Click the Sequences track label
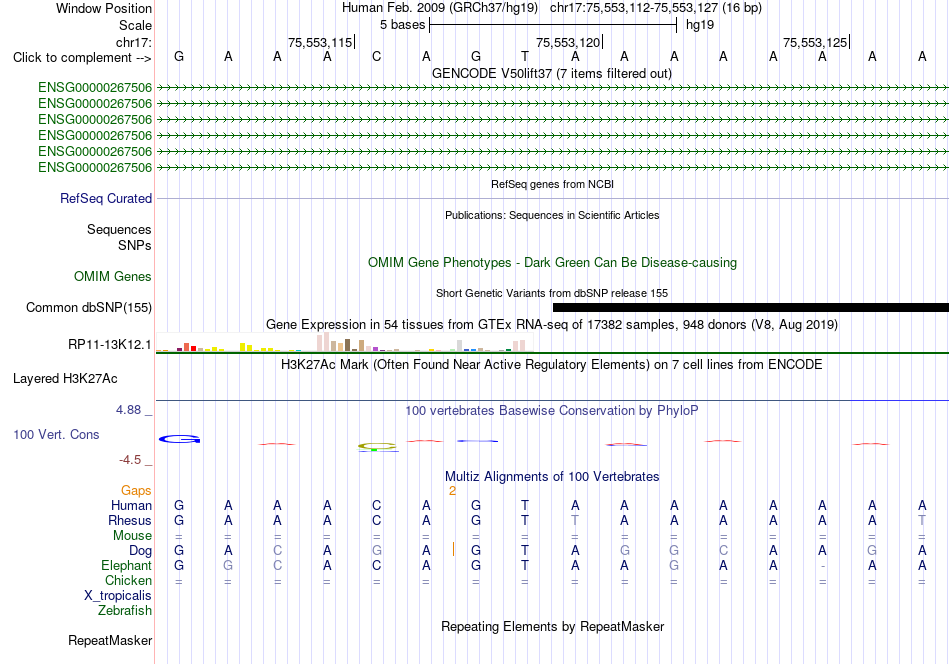 tap(119, 229)
